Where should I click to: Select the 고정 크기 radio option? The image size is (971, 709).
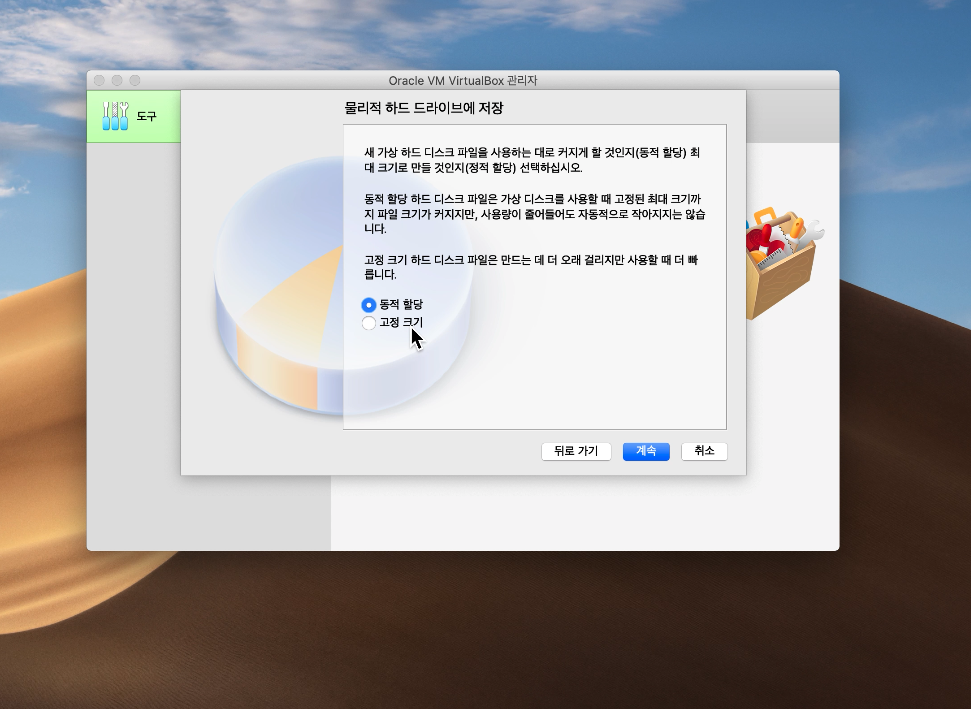click(x=368, y=323)
